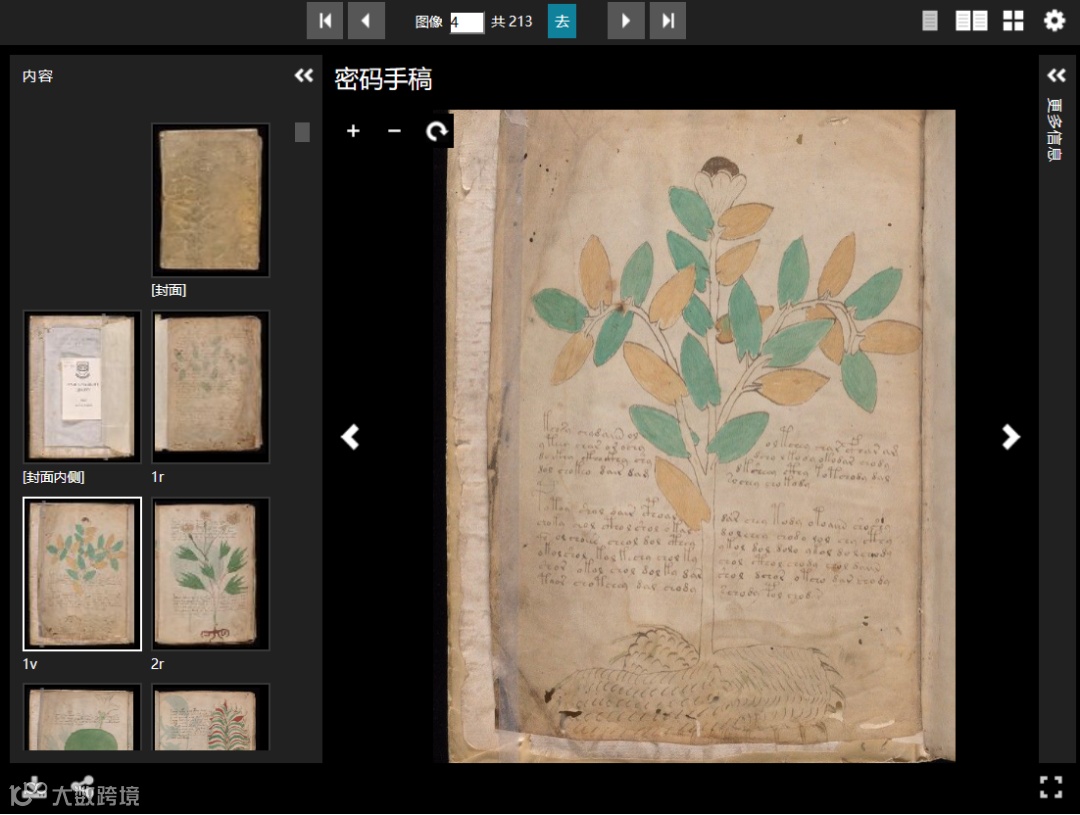1080x815 pixels.
Task: Show next page with right arrow overlay
Action: [x=1010, y=437]
